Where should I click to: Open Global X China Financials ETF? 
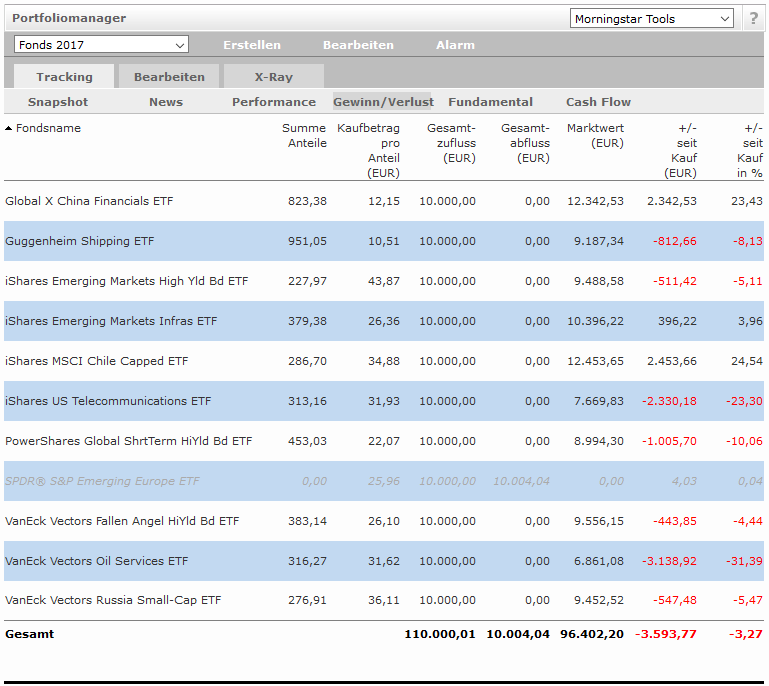point(89,201)
